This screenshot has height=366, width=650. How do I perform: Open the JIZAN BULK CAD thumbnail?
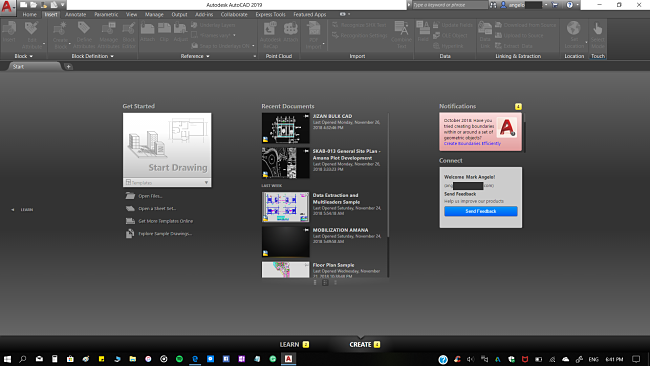[285, 128]
